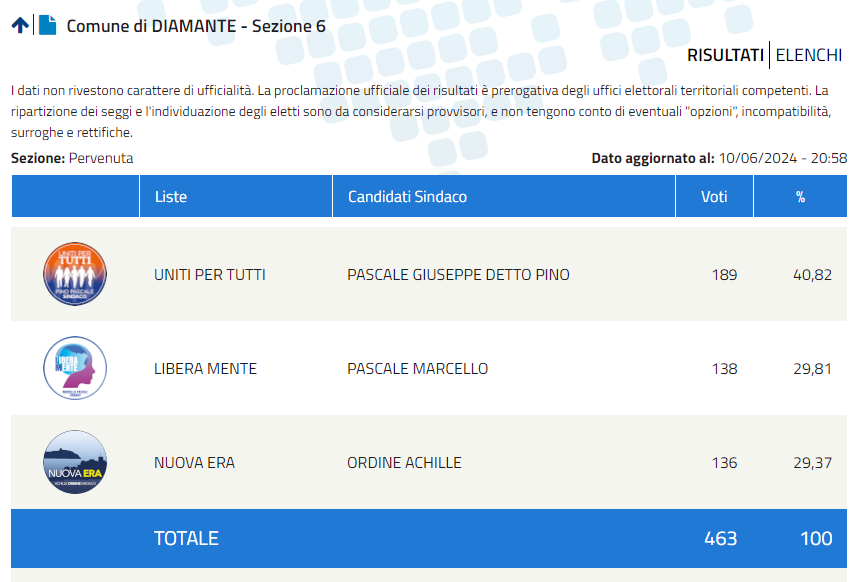Open the ELENCHI tab
The height and width of the screenshot is (582, 860).
pos(808,55)
